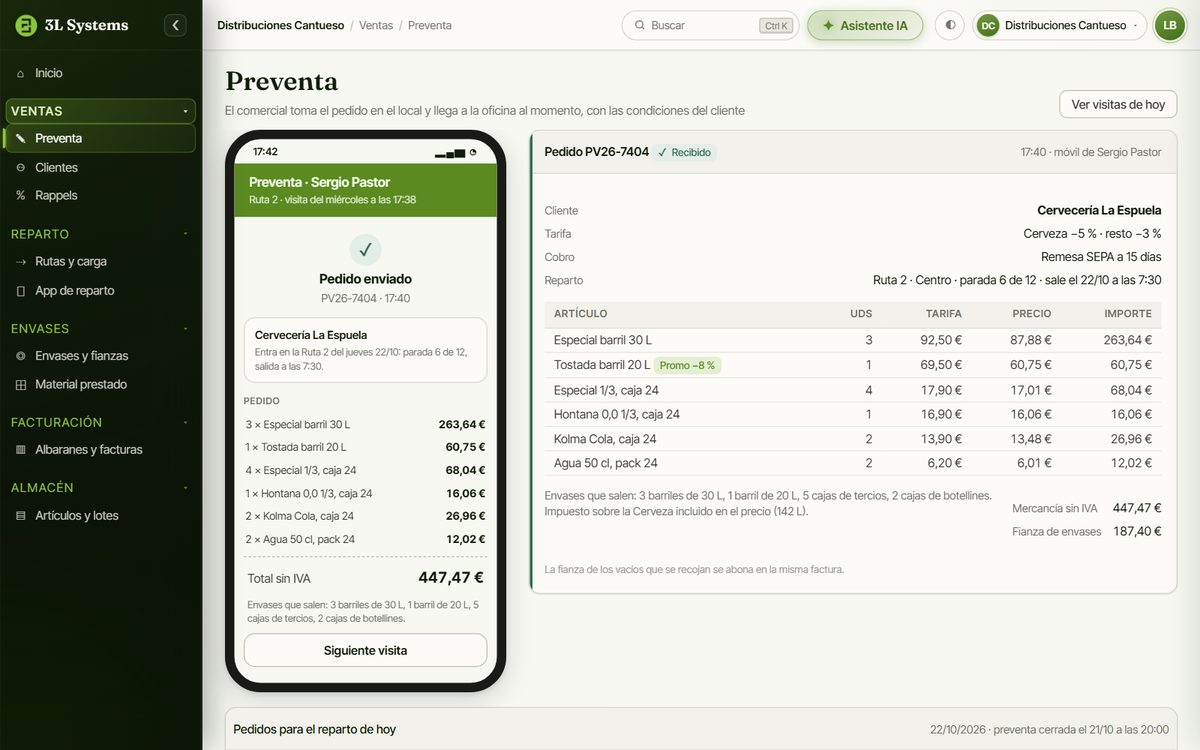The height and width of the screenshot is (750, 1200).
Task: Click the DC company avatar badge
Action: pyautogui.click(x=988, y=25)
